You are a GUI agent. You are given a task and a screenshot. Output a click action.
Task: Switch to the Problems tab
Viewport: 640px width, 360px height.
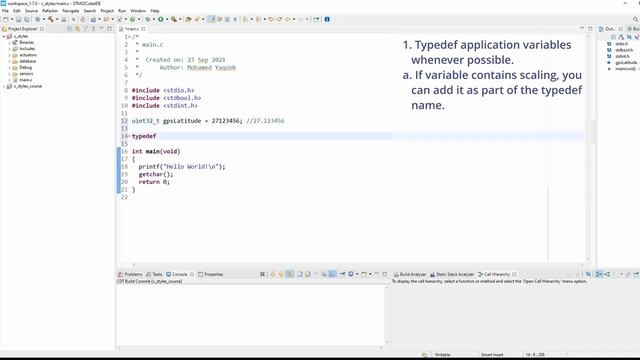click(x=130, y=274)
